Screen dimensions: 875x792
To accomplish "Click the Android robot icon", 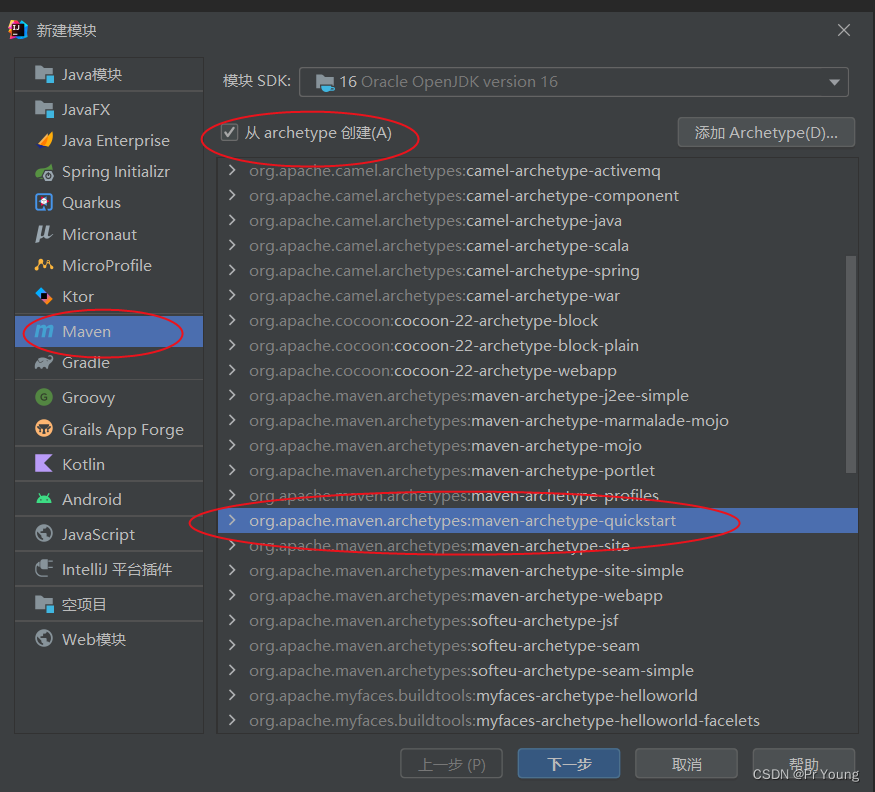I will 44,498.
